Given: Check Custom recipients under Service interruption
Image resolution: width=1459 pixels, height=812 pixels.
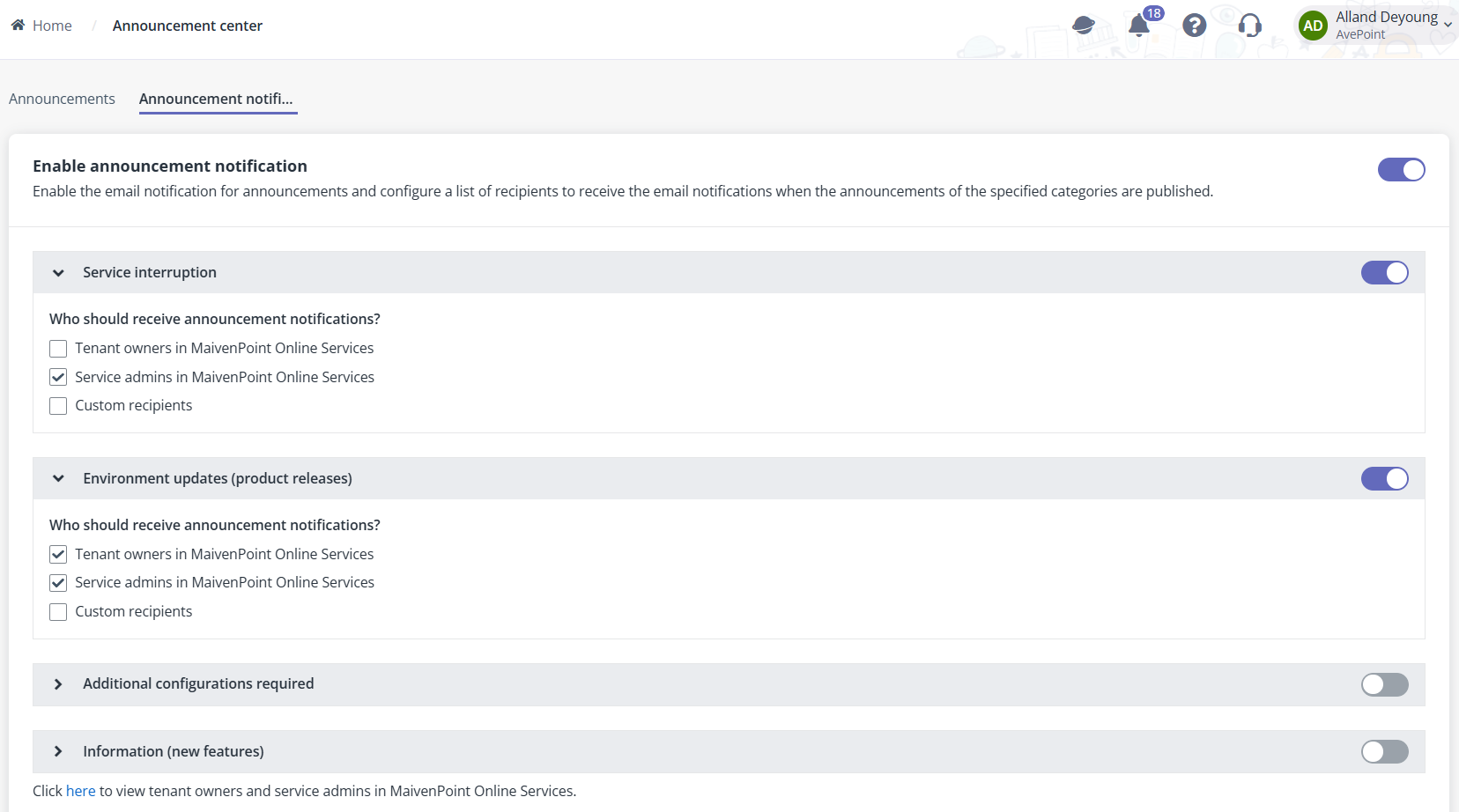Looking at the screenshot, I should [x=58, y=406].
